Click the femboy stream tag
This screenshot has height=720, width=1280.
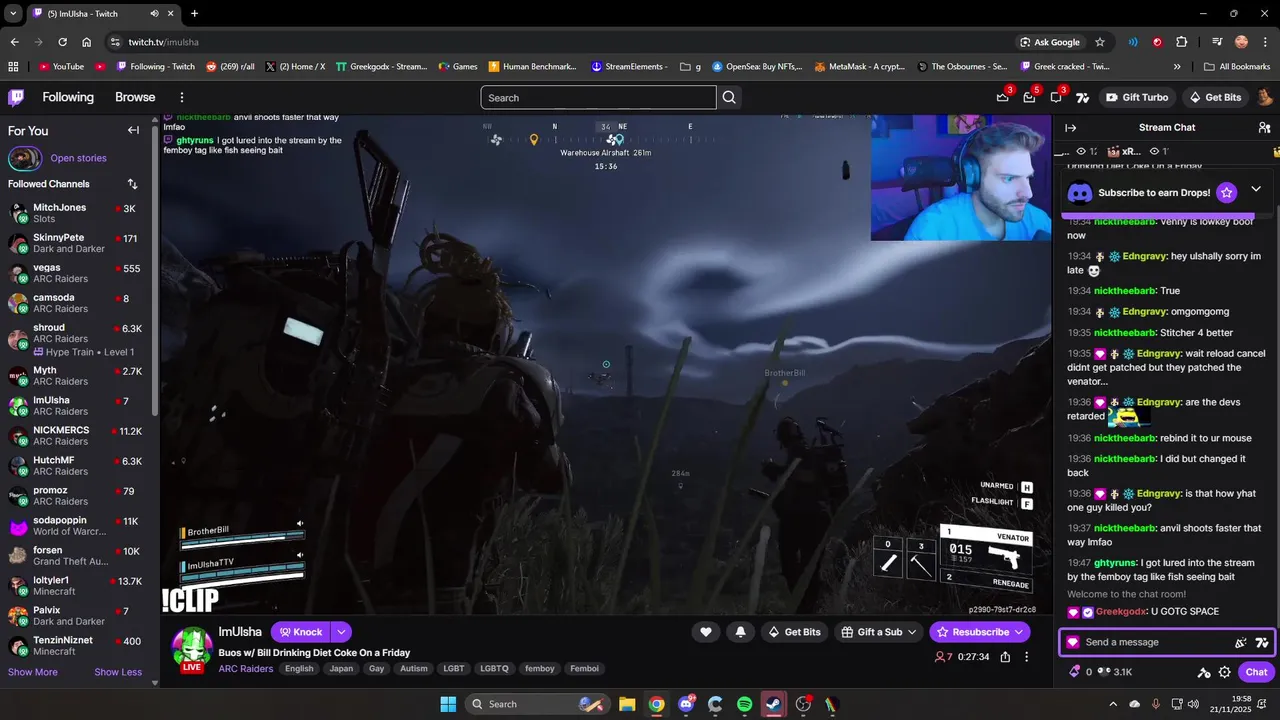[x=539, y=669]
